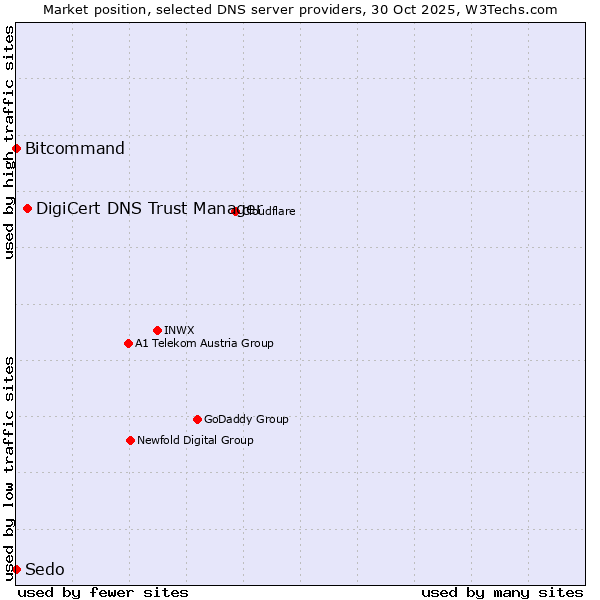Viewport: 600px width, 600px height.
Task: Click the 'used by low traffic sites' axis label
Action: [9, 468]
